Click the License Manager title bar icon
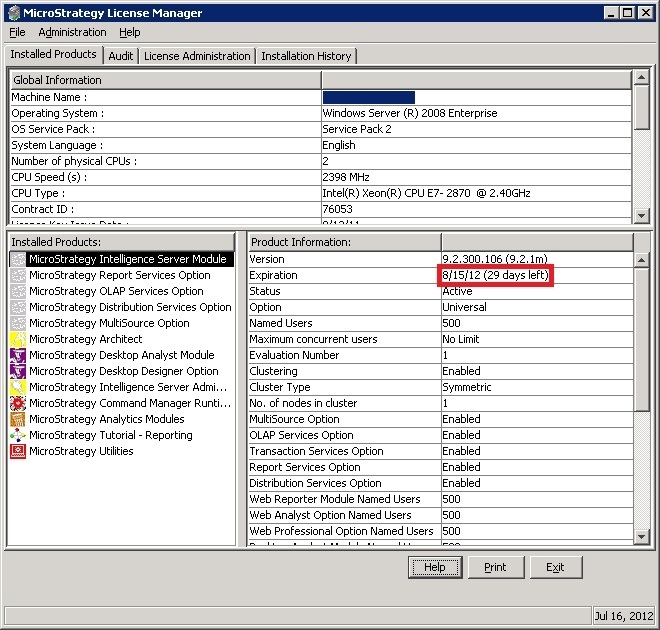The width and height of the screenshot is (660, 630). pos(14,13)
